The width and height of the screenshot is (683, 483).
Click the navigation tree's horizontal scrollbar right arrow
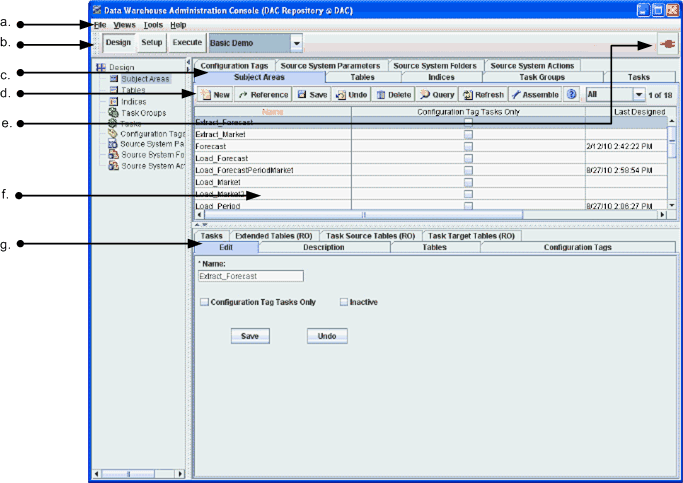pyautogui.click(x=180, y=473)
